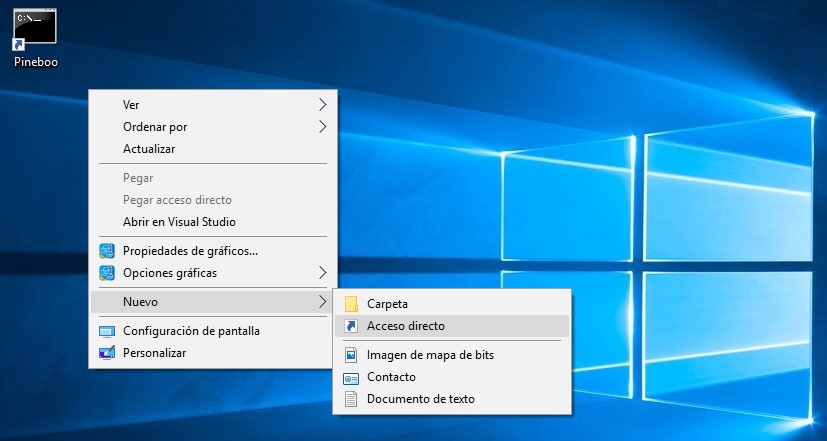Expand the Ver submenu arrow
Viewport: 827px width, 441px height.
coord(323,105)
